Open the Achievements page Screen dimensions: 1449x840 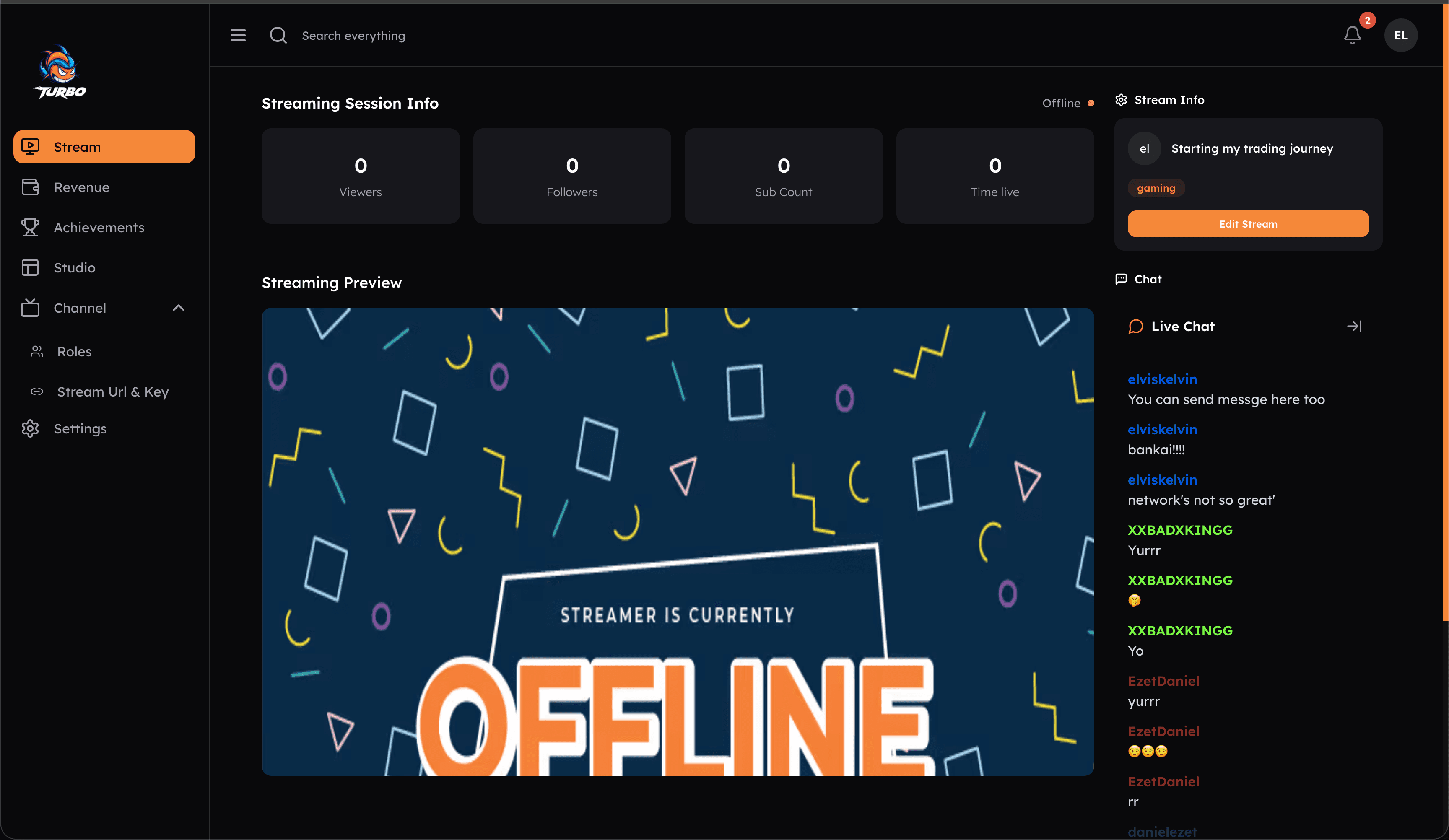[x=104, y=227]
